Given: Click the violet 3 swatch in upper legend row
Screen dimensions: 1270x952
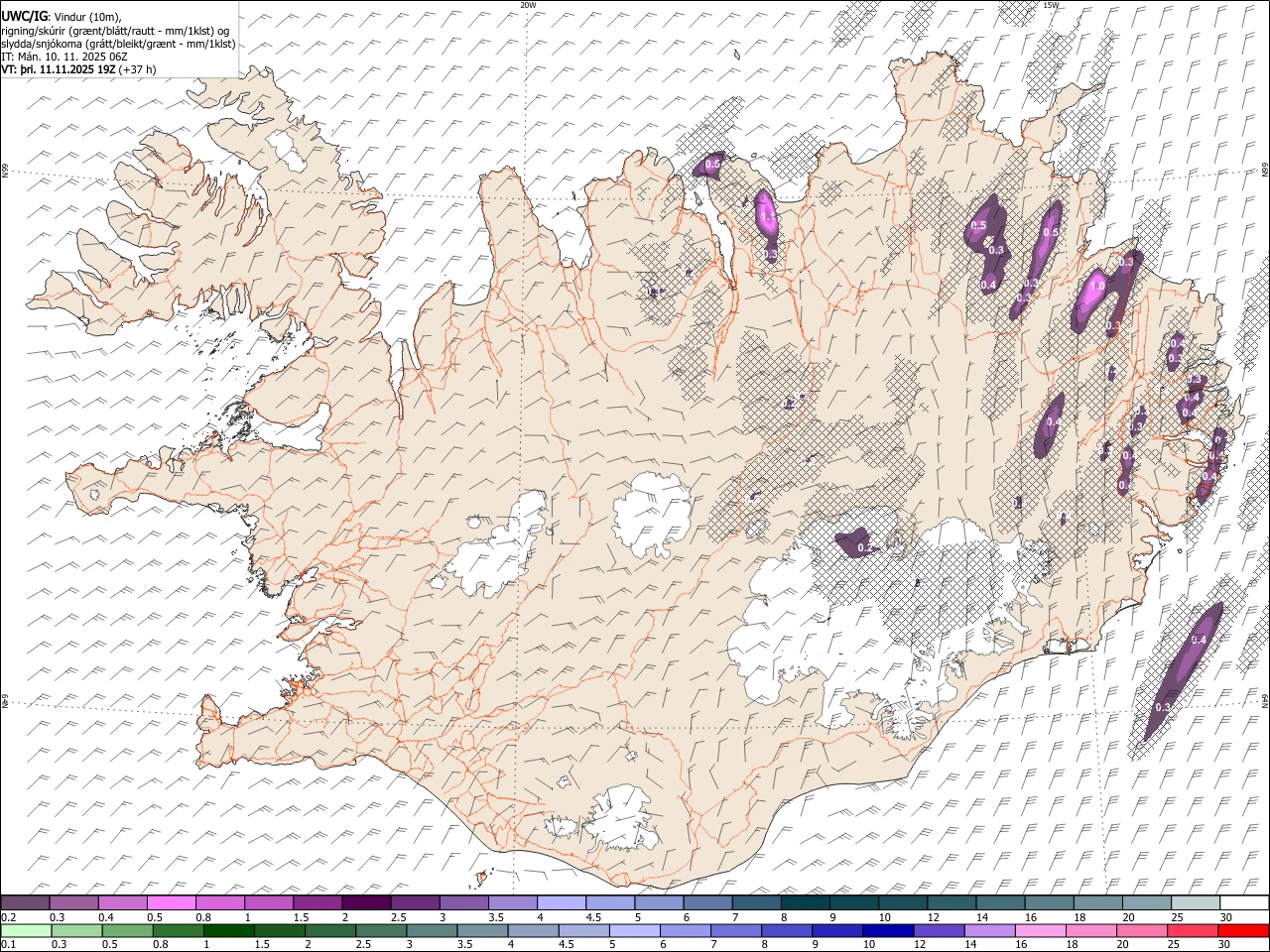Looking at the screenshot, I should click(x=464, y=902).
